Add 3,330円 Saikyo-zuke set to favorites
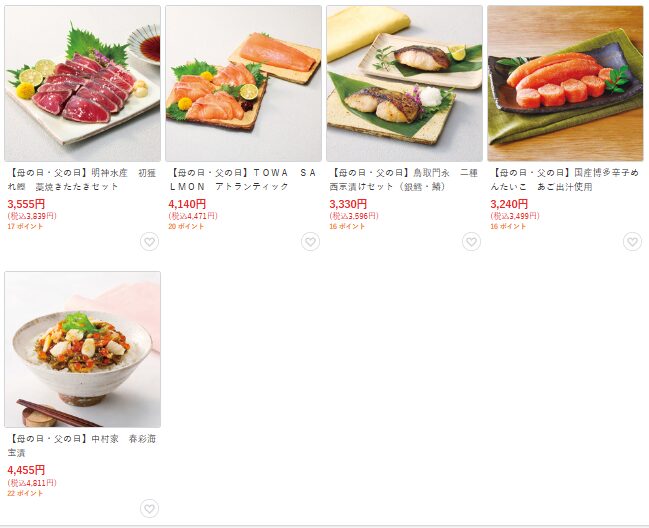Viewport: 649px width, 528px height. [471, 242]
